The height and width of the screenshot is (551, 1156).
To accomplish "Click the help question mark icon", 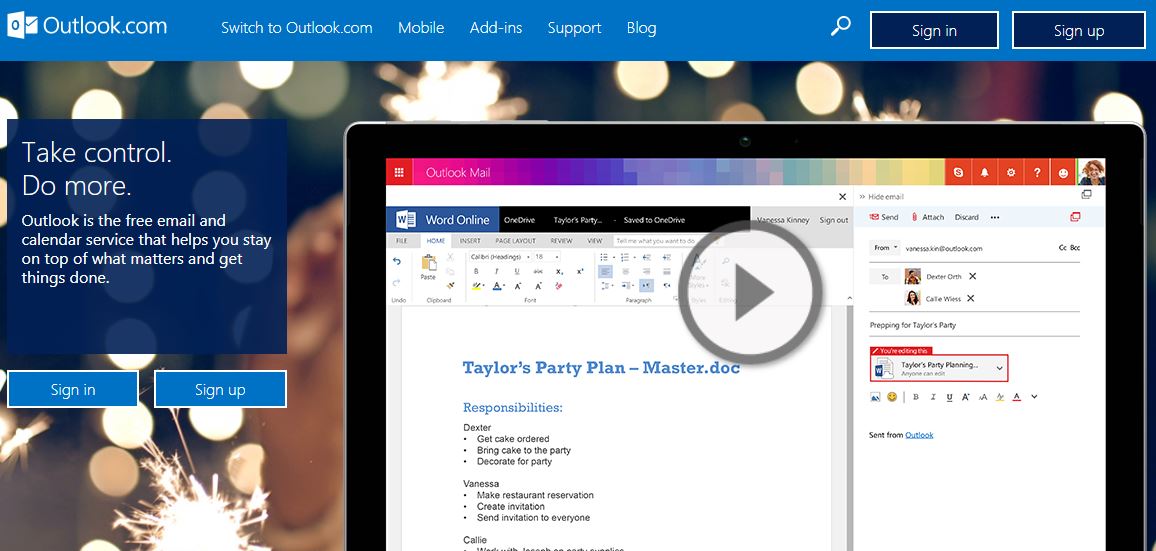I will click(1037, 173).
